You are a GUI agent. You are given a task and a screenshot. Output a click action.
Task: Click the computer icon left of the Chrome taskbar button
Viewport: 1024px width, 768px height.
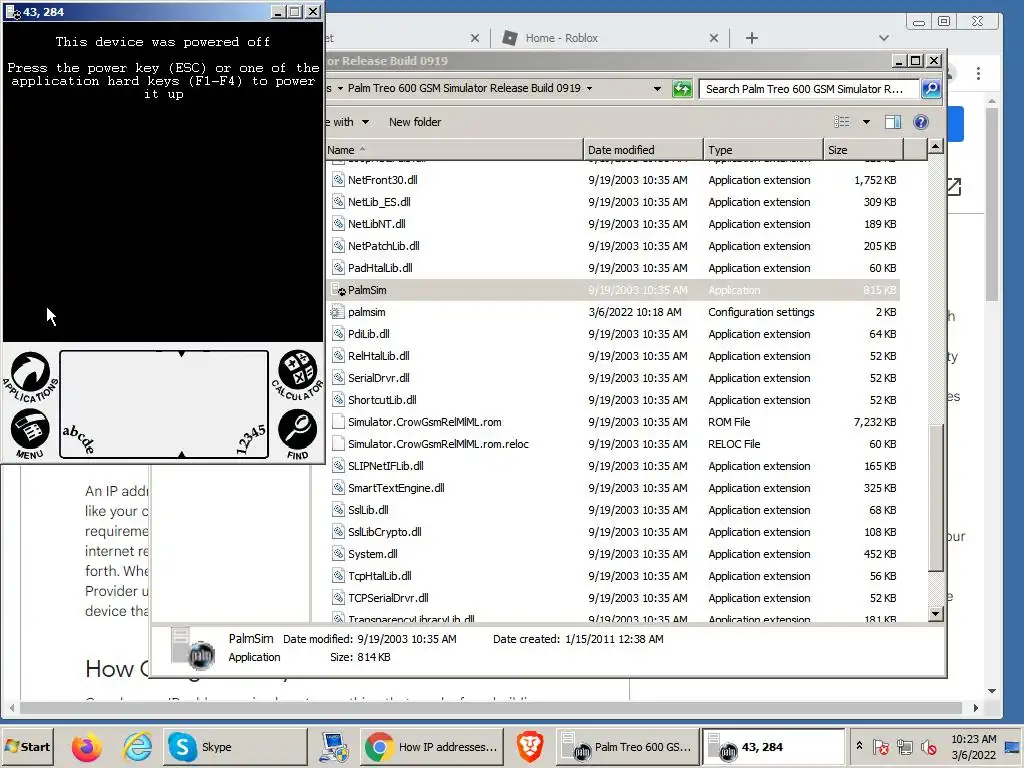pos(334,746)
